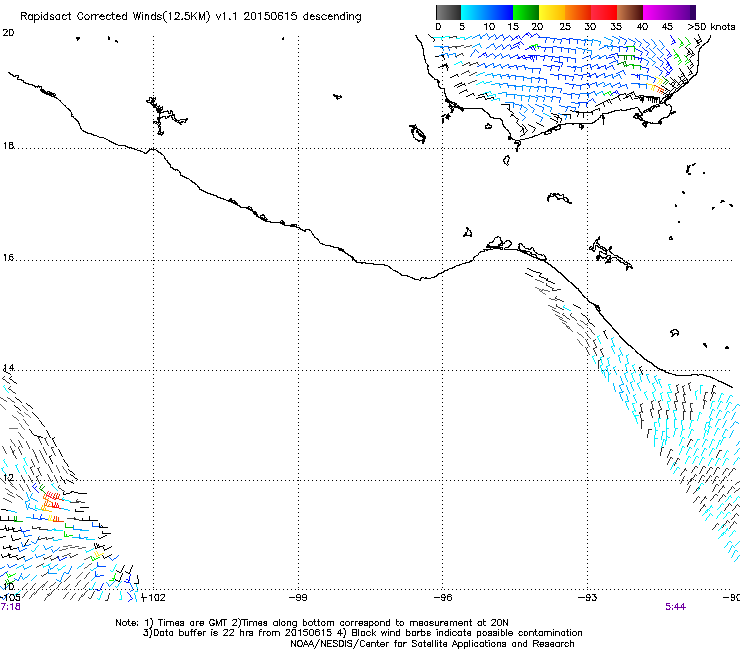This screenshot has height=650, width=740.
Task: Click the latitude label '20'
Action: 8,33
